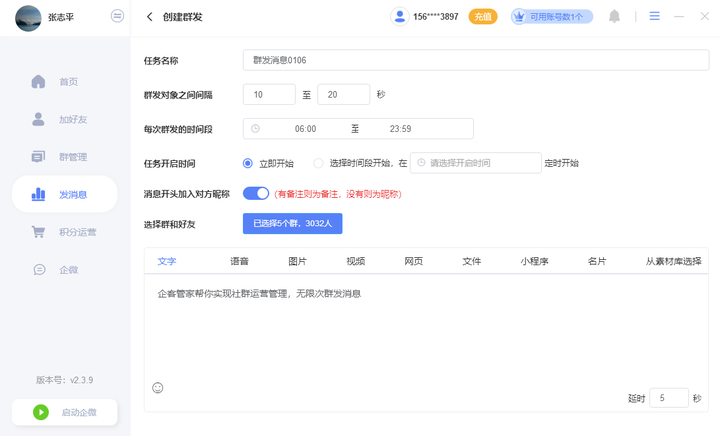Open the 从素材库选择 tab

click(x=674, y=261)
